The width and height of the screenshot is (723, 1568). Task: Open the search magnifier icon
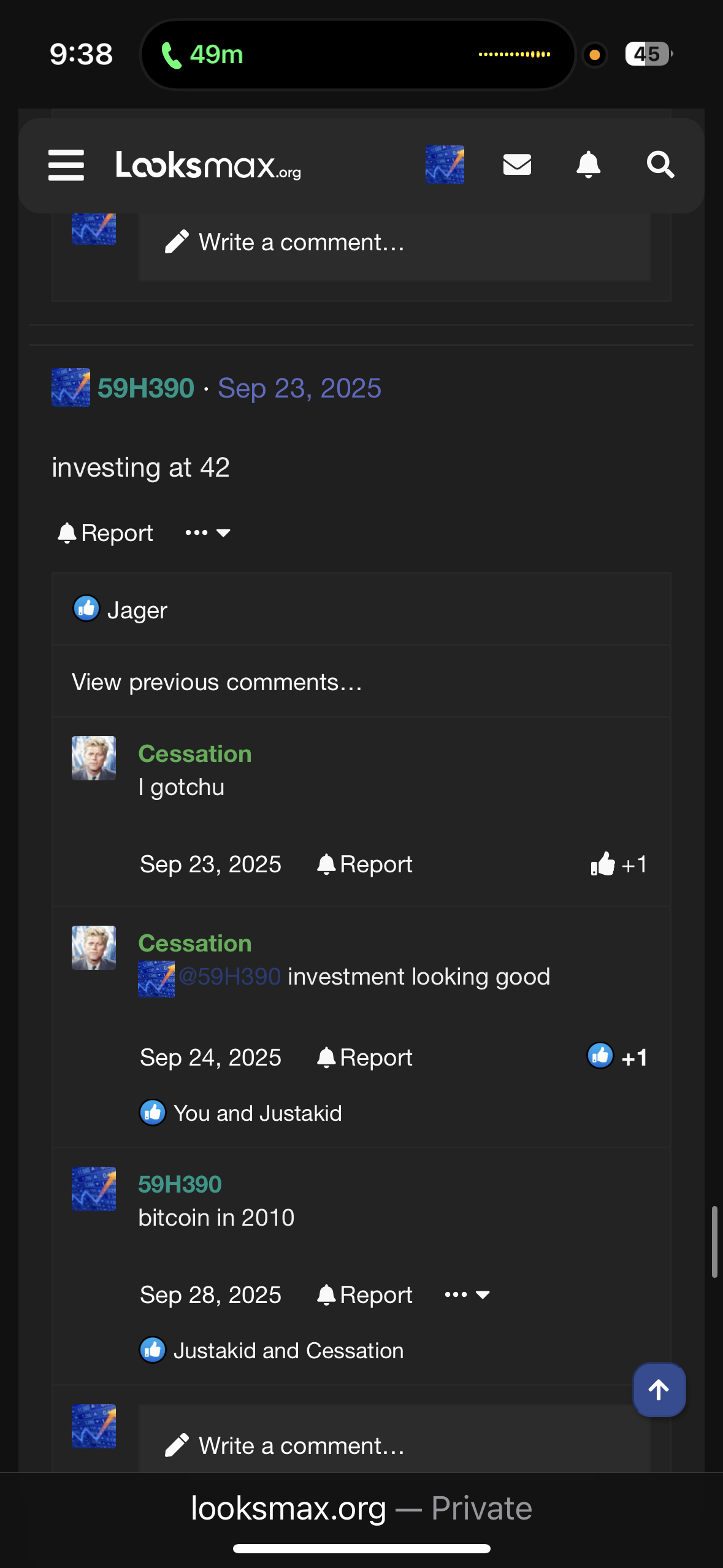coord(660,164)
